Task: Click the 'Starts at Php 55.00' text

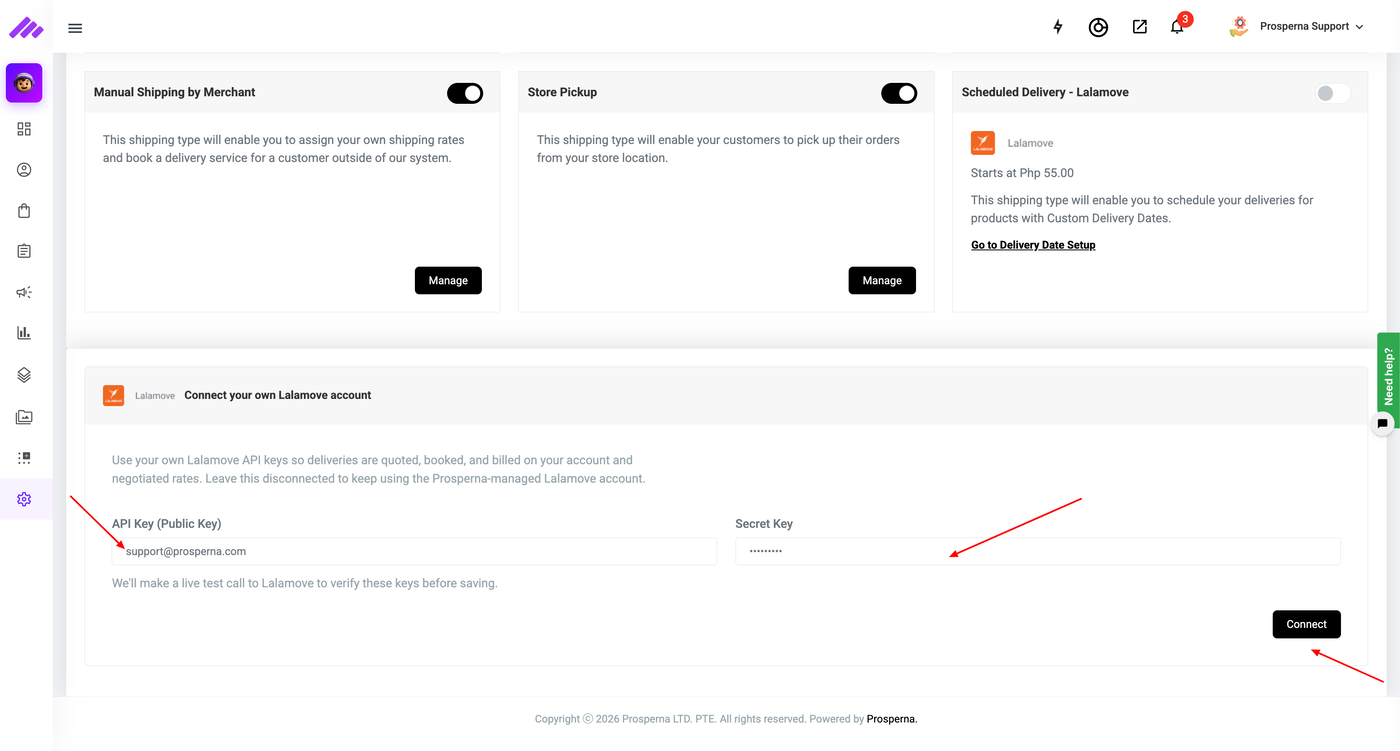Action: pyautogui.click(x=1022, y=173)
